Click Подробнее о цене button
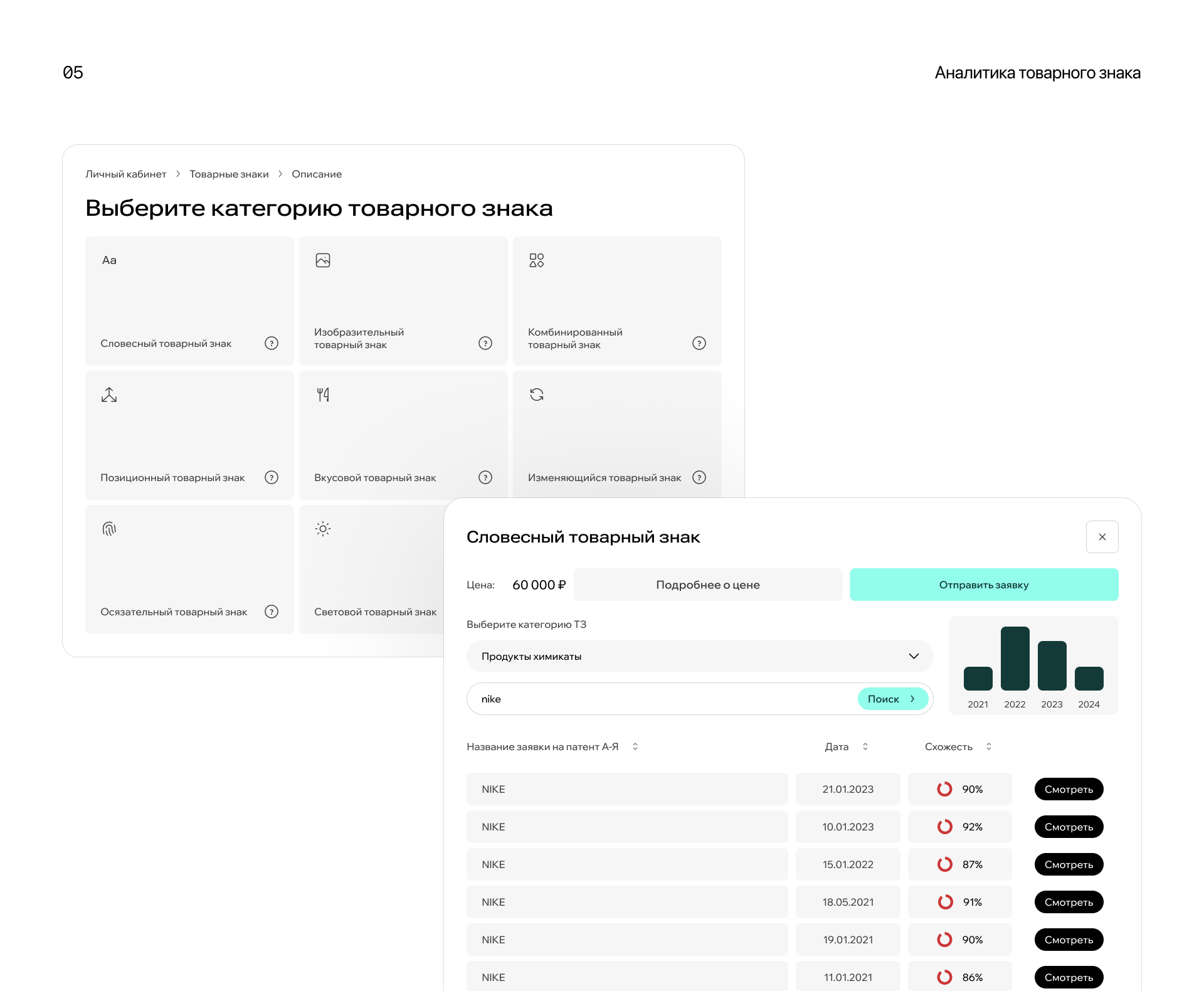The width and height of the screenshot is (1204, 991). (x=707, y=585)
